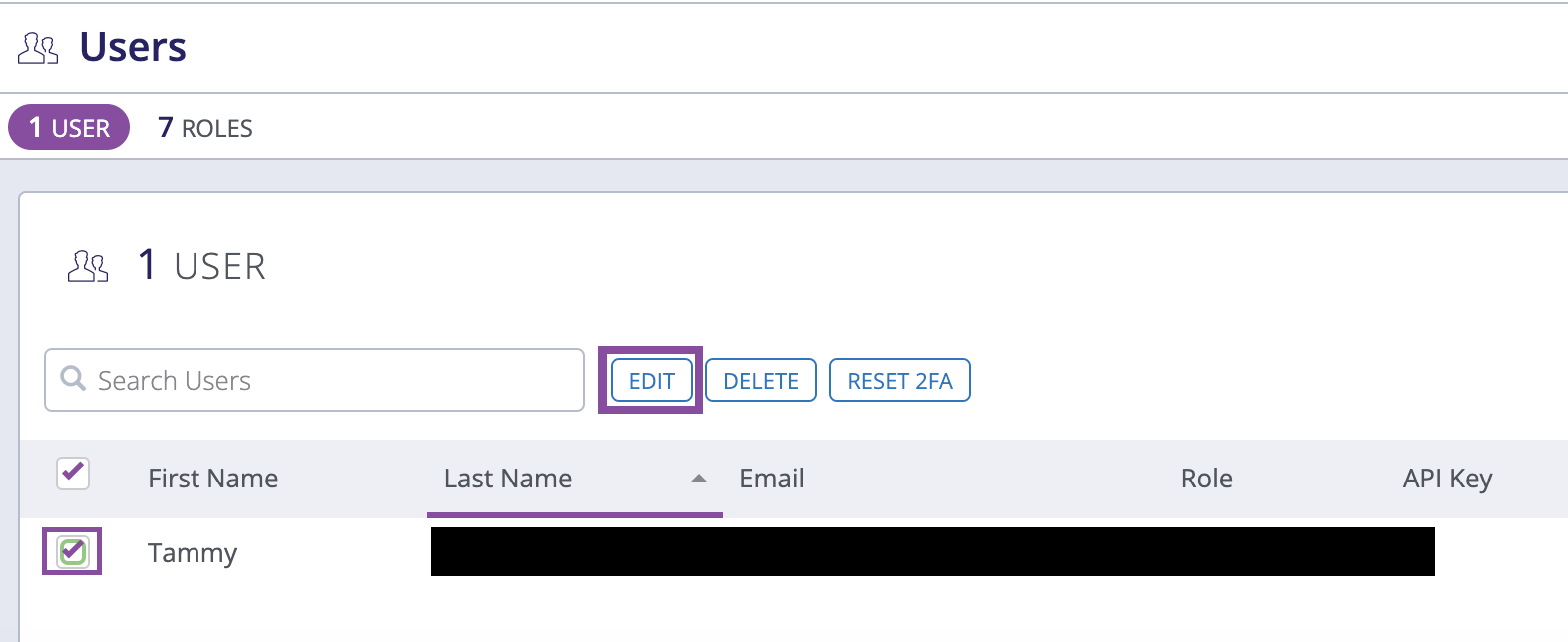The height and width of the screenshot is (642, 1568).
Task: Click the EDIT button
Action: [650, 380]
